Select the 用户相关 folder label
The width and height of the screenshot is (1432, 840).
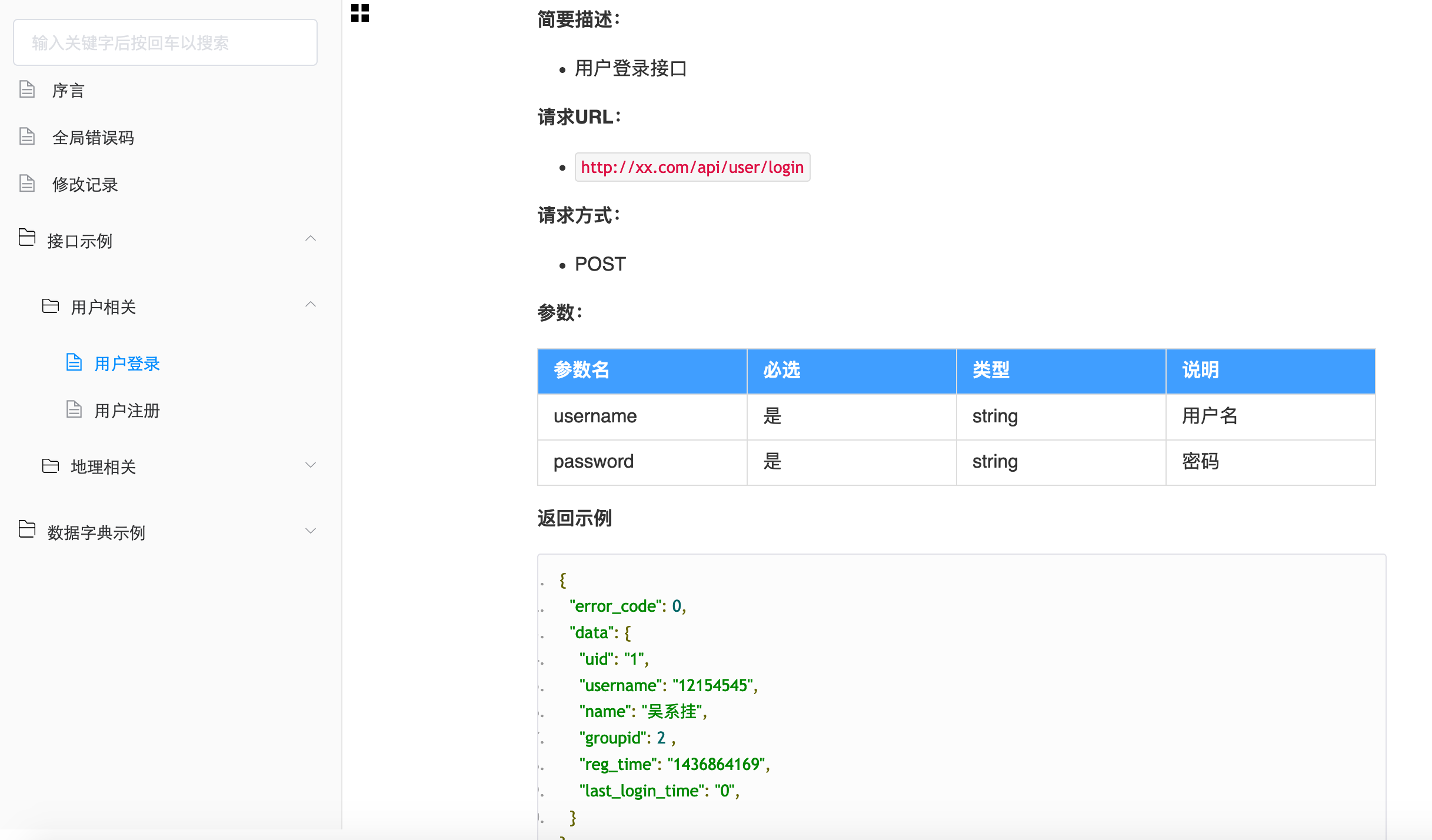[x=103, y=307]
